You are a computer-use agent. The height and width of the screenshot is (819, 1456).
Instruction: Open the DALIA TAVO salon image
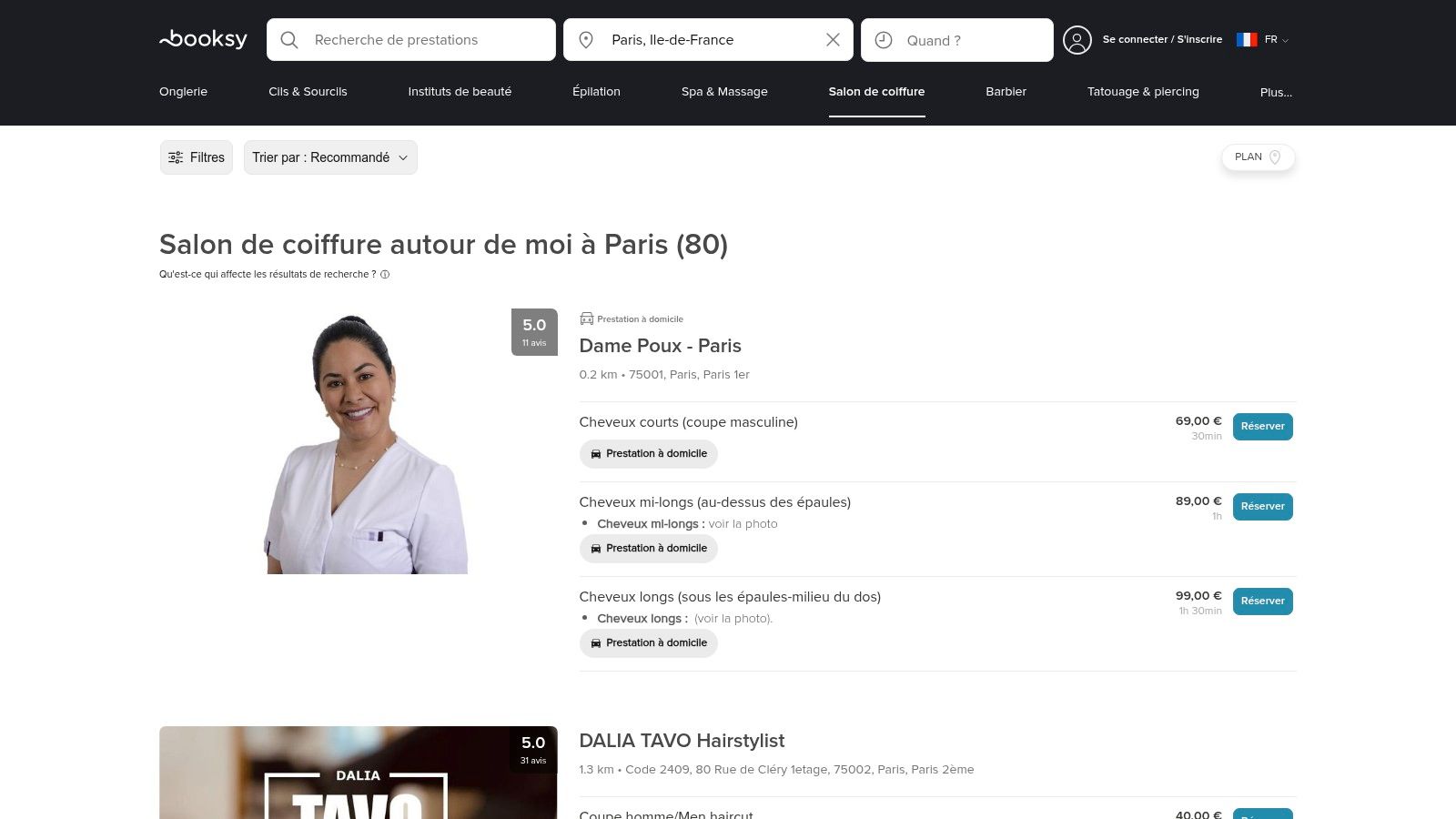click(x=358, y=773)
